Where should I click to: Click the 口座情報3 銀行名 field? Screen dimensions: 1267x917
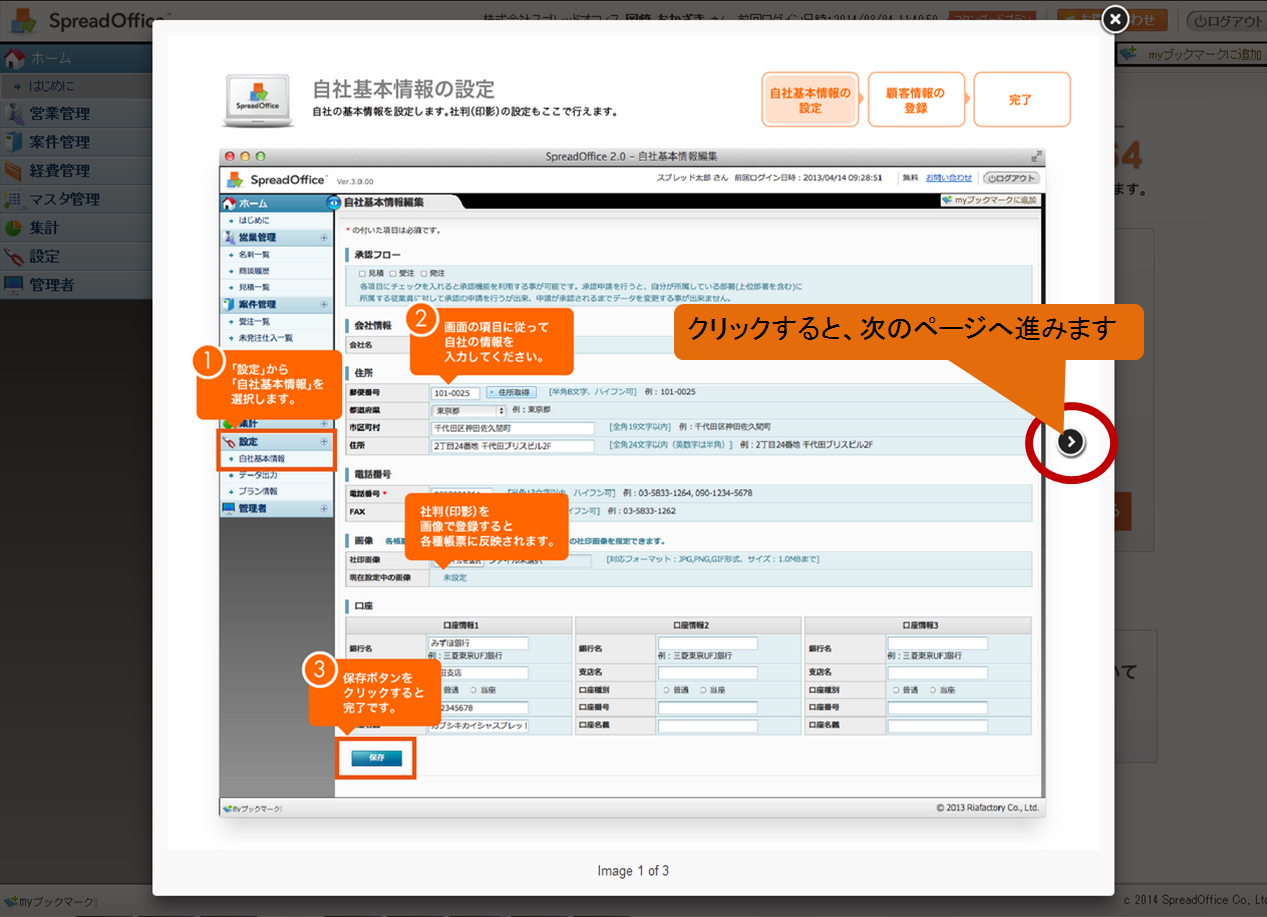coord(938,643)
